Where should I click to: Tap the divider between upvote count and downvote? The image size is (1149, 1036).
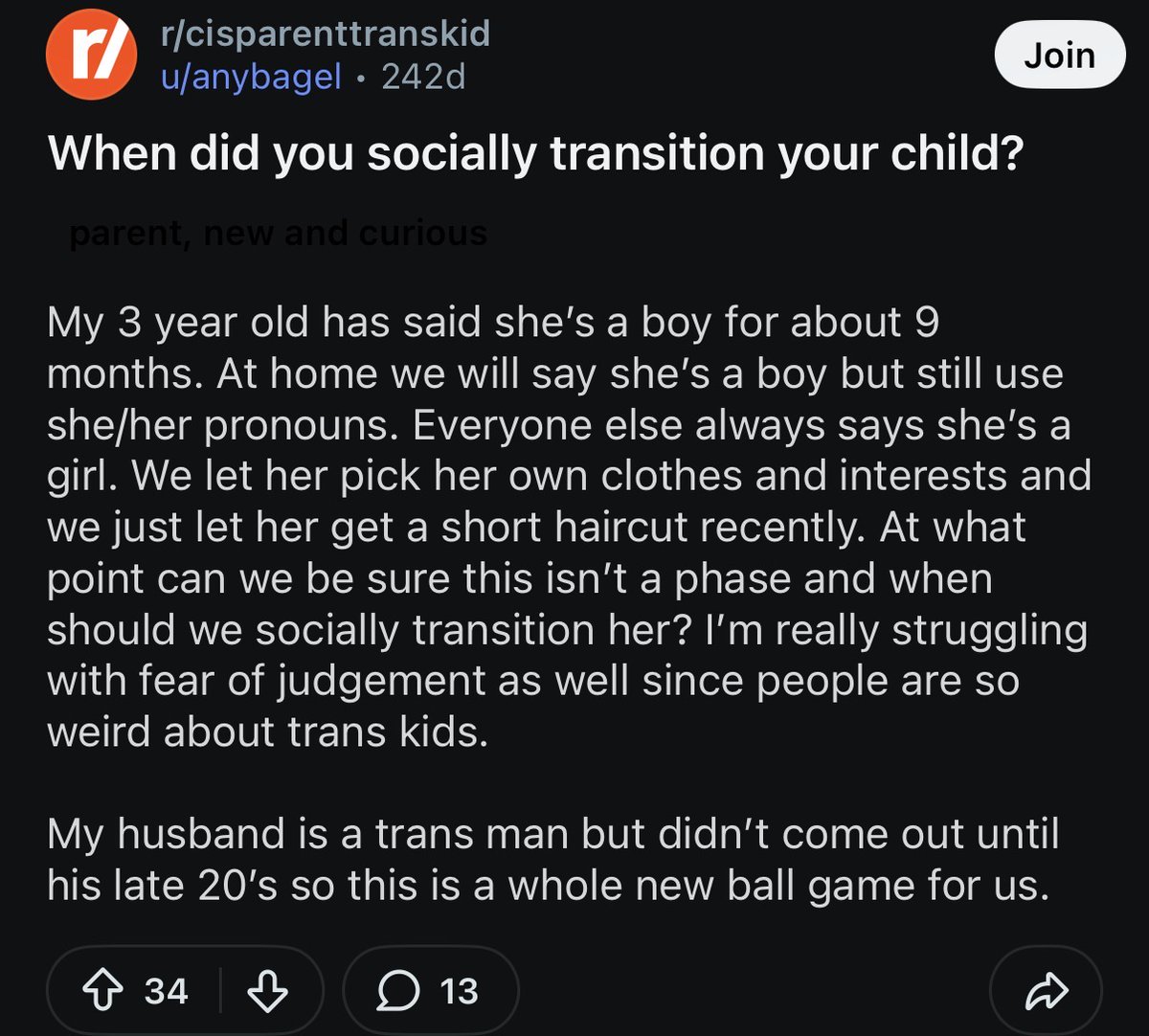(220, 991)
